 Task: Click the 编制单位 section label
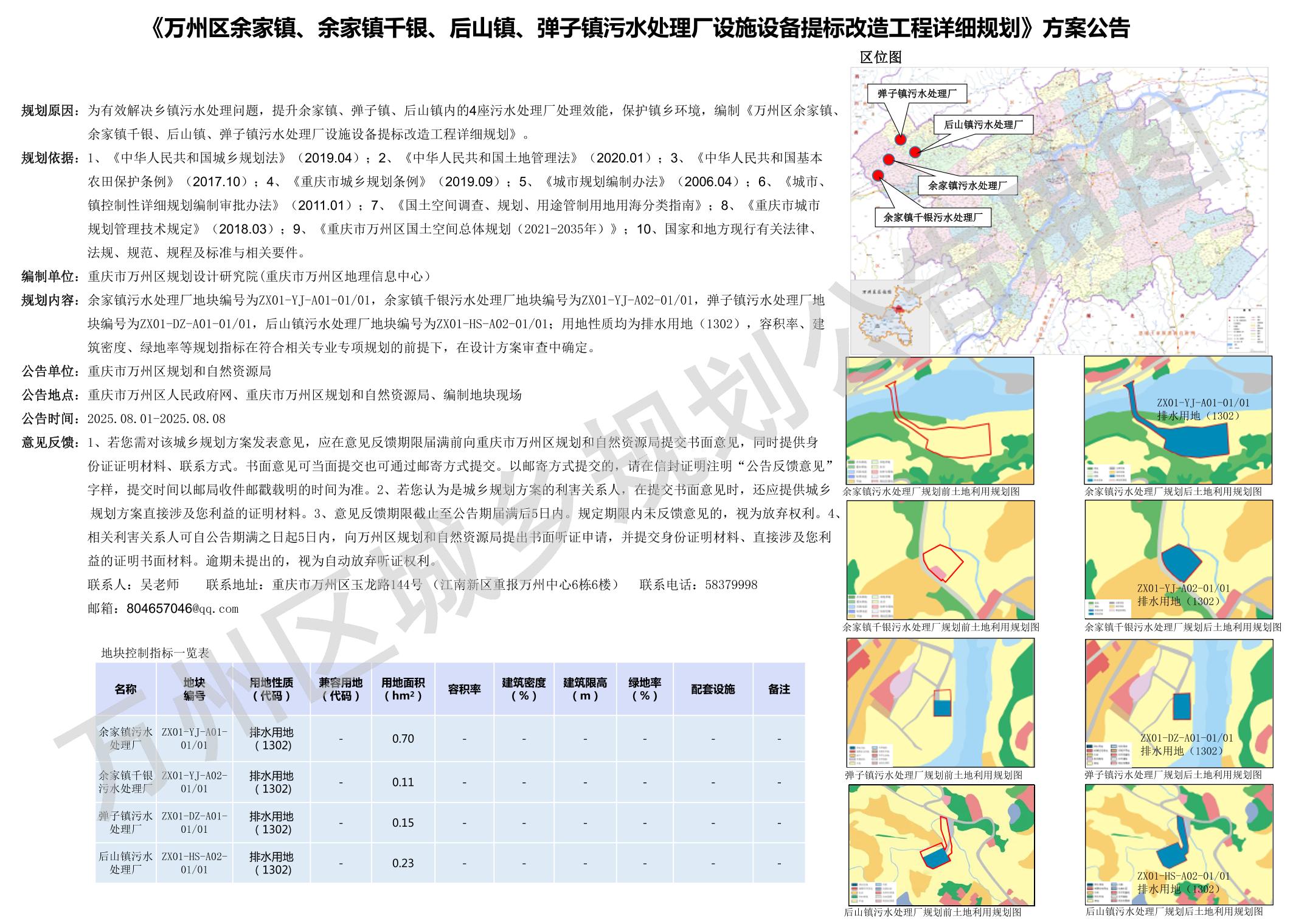tap(51, 277)
